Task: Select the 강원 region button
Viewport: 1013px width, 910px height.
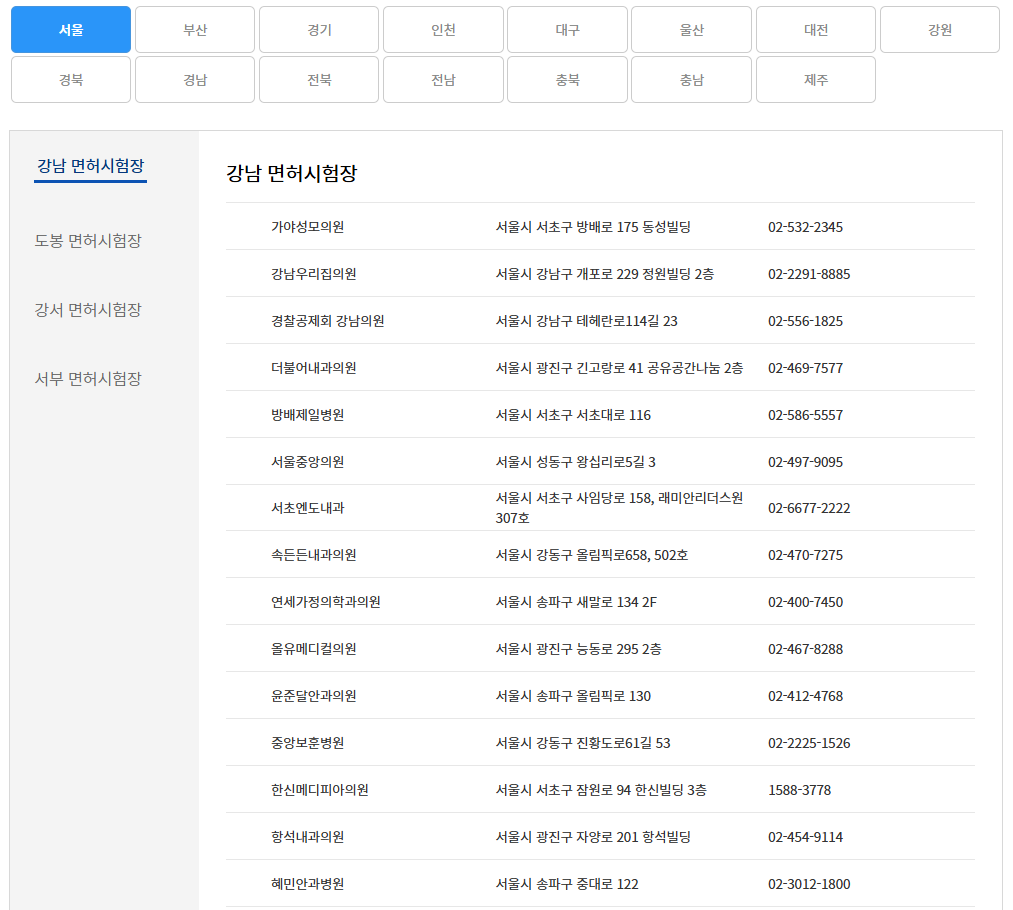Action: [939, 30]
